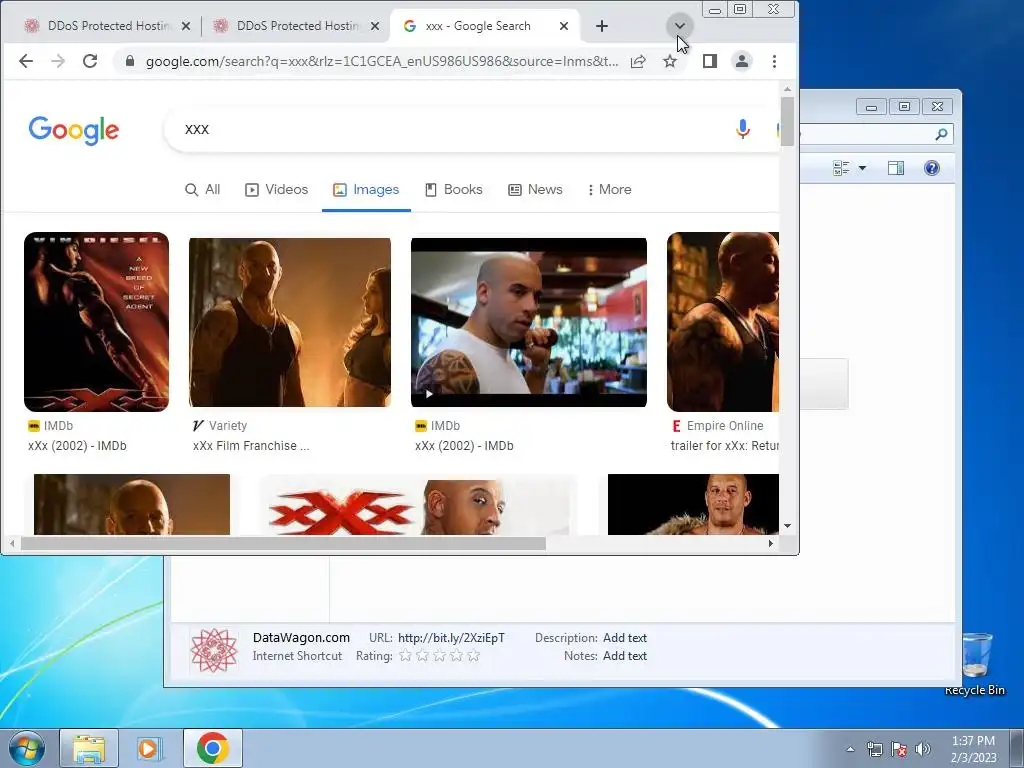Close the first DDoS Protected Hosting tab
1024x768 pixels.
[x=186, y=26]
